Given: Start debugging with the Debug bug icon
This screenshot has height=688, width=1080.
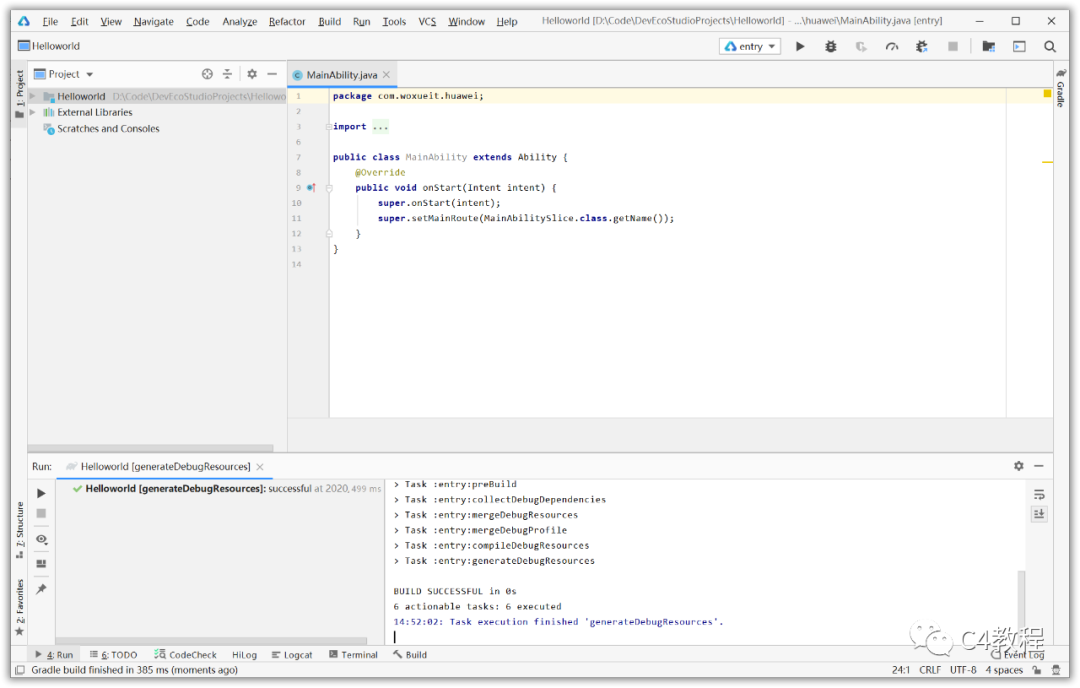Looking at the screenshot, I should pyautogui.click(x=831, y=46).
